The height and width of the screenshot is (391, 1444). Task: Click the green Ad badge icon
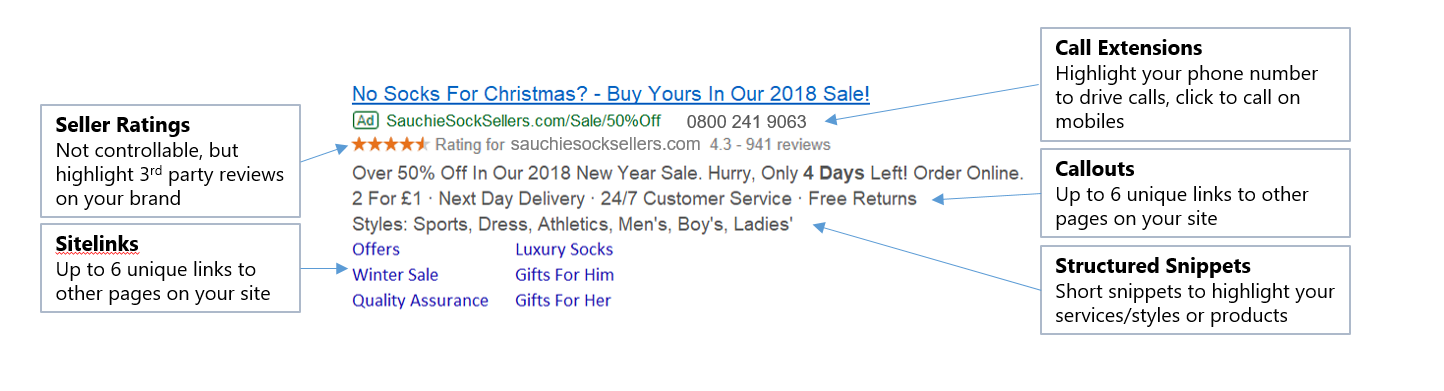point(366,121)
